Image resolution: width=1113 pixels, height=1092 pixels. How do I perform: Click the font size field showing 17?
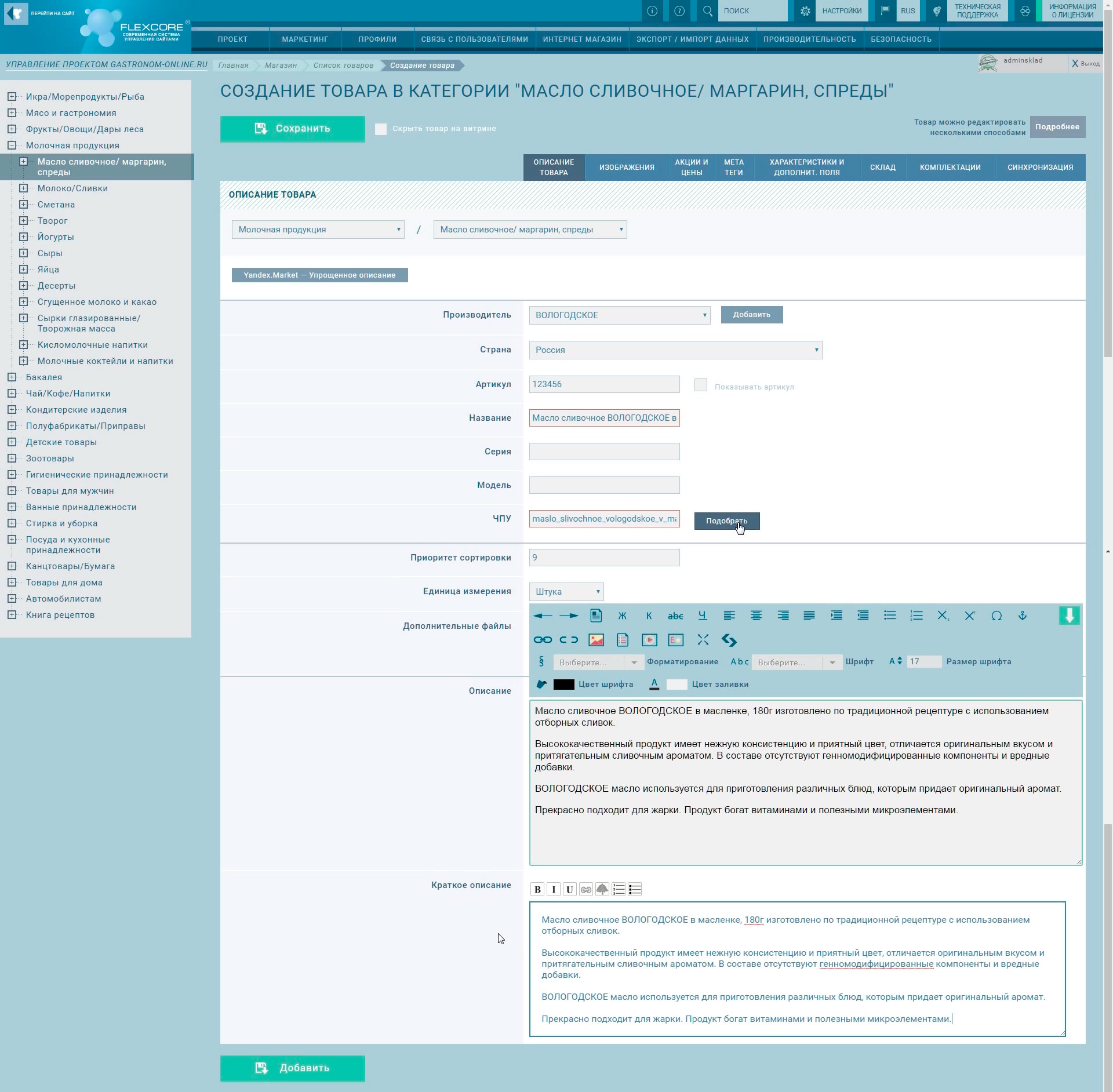click(x=924, y=661)
